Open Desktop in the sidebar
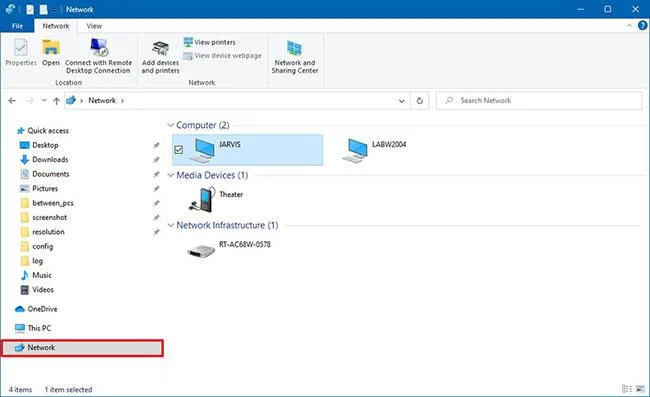650x397 pixels. coord(39,145)
